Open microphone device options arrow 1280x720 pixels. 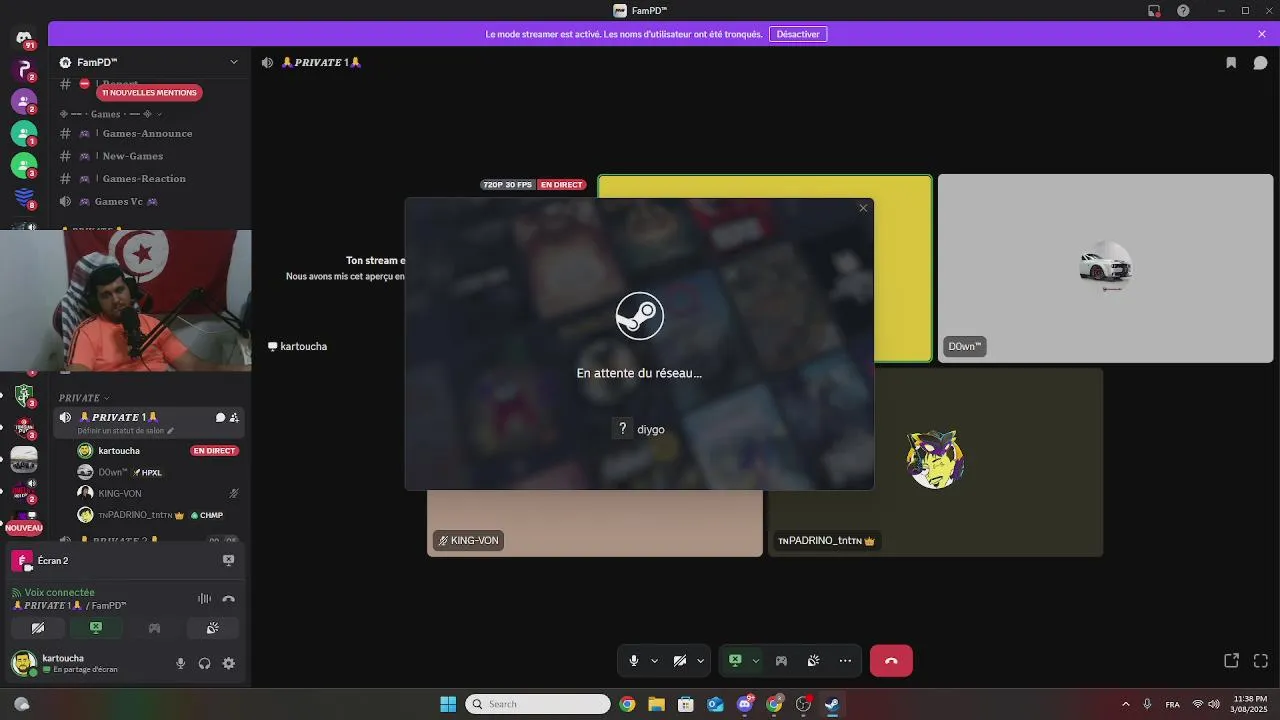click(x=655, y=661)
